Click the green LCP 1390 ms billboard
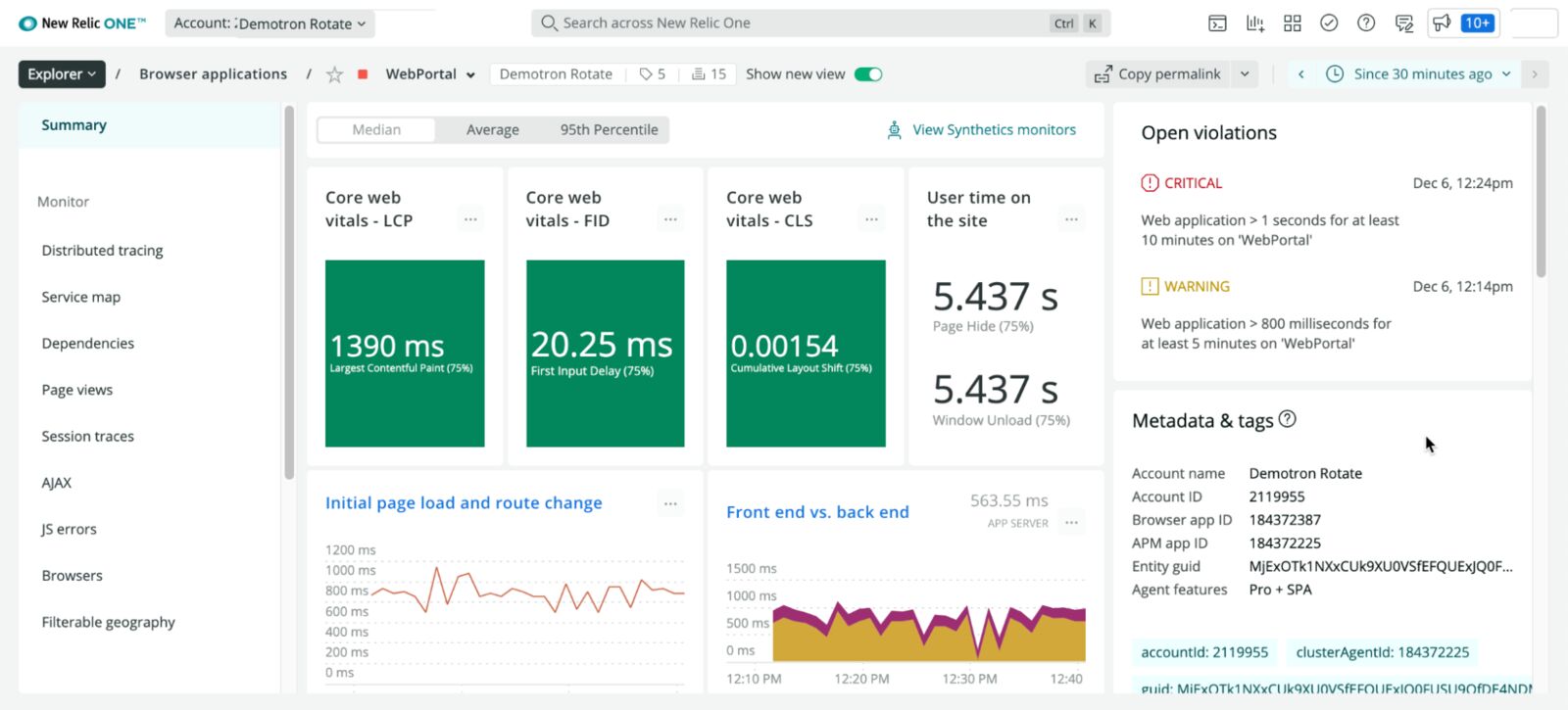The width and height of the screenshot is (1568, 710). pyautogui.click(x=405, y=354)
